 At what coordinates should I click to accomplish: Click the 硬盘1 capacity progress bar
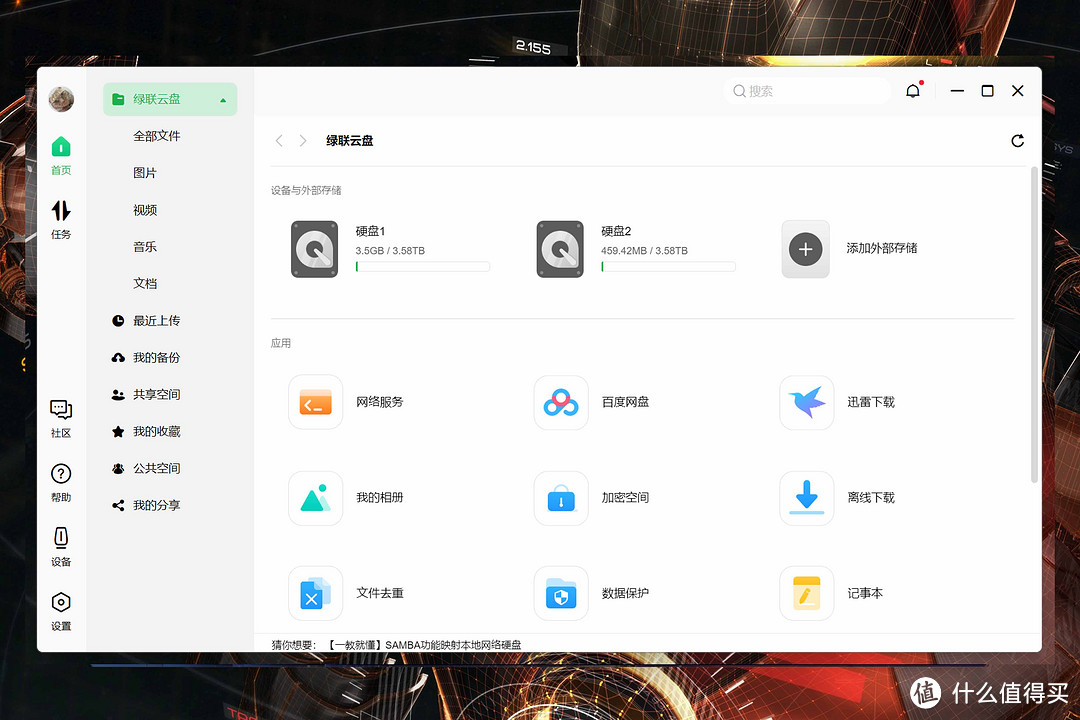click(422, 266)
